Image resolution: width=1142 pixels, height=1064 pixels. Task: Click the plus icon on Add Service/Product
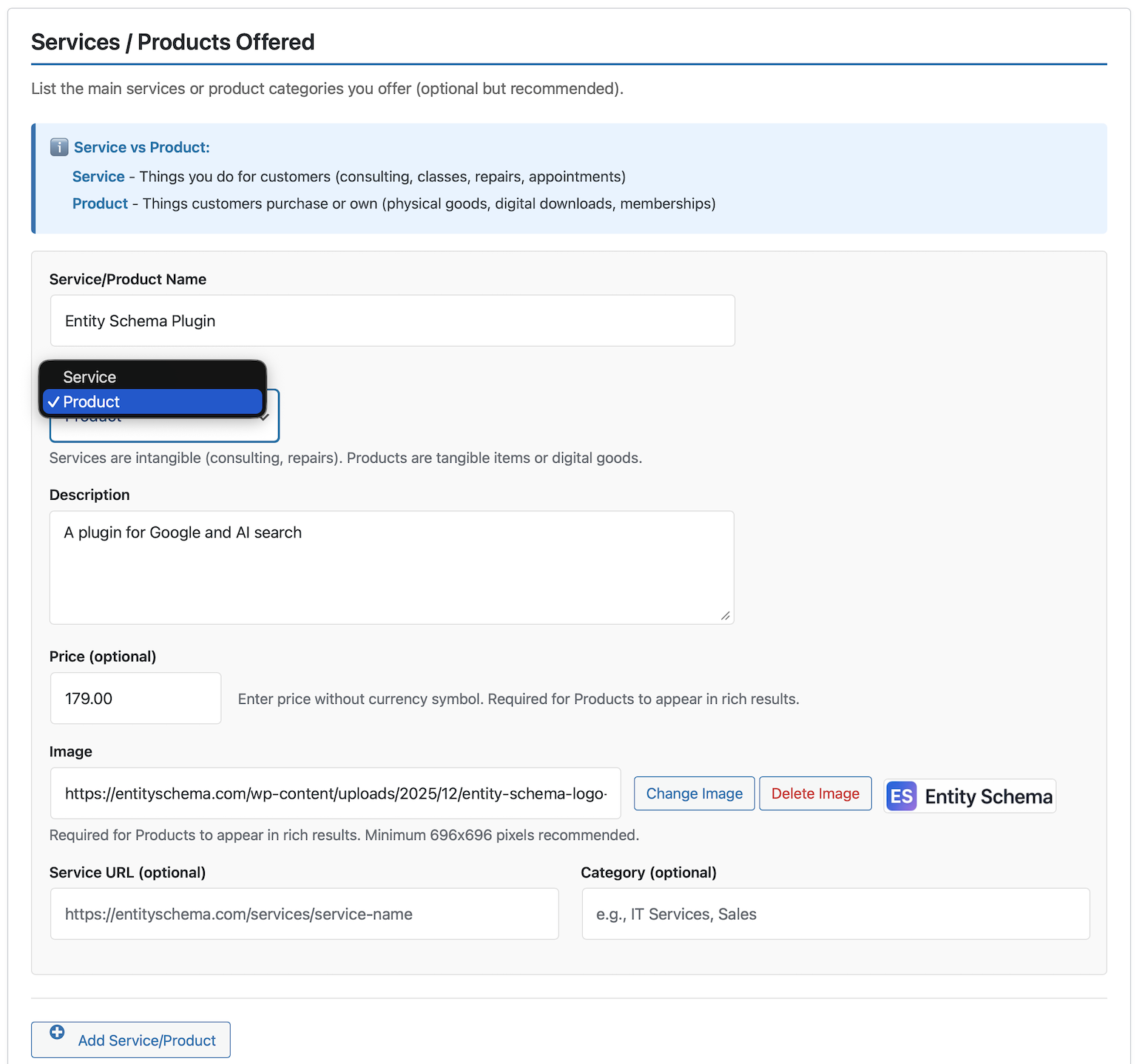point(57,1032)
